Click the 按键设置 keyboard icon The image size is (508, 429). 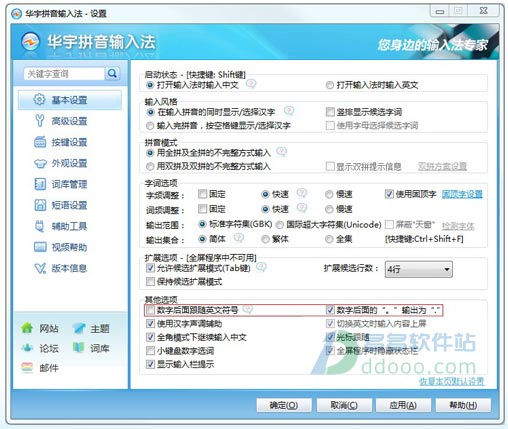pos(40,142)
